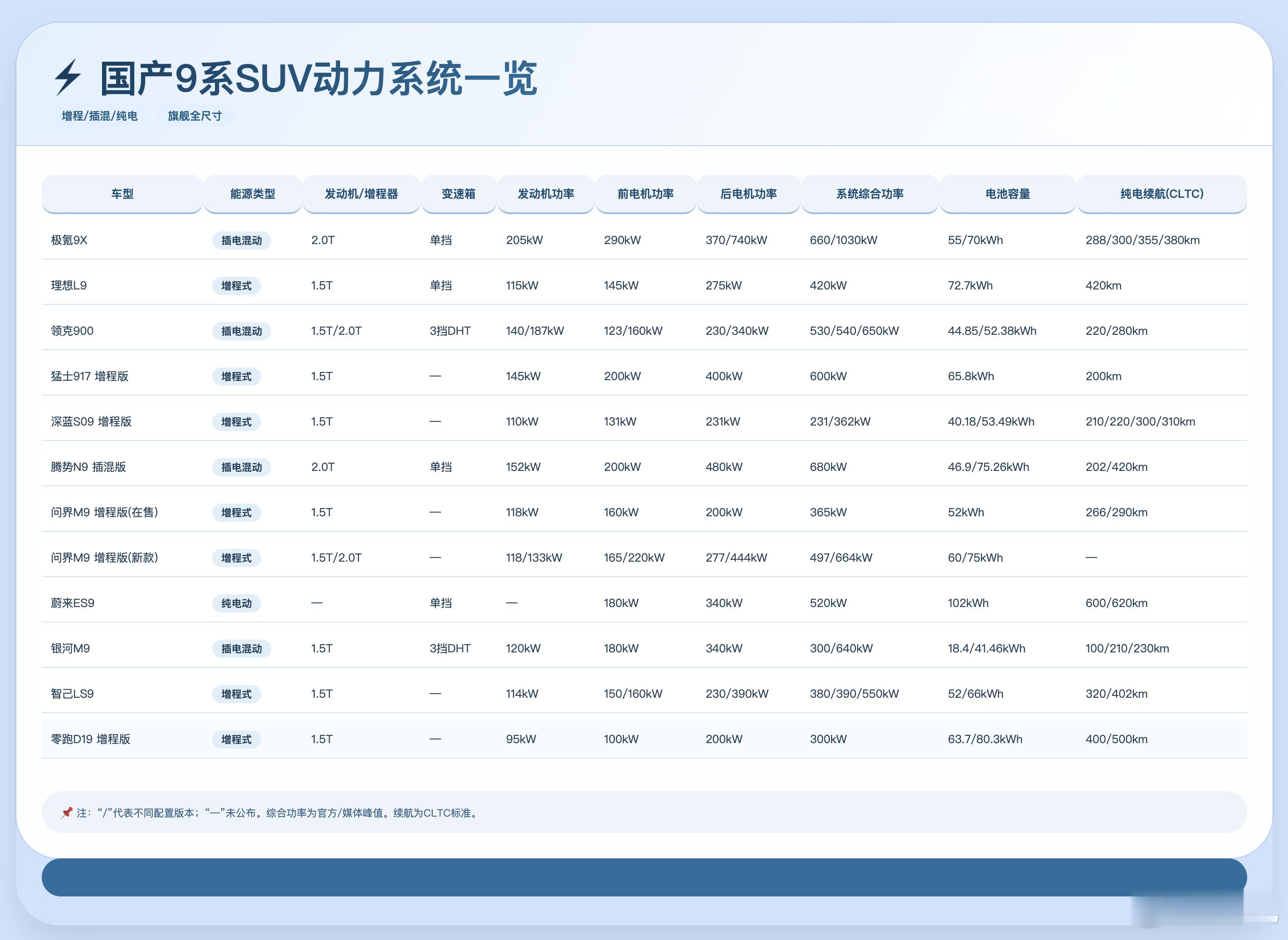Click 纯电动 badge in 蔚来ES9 row

tap(237, 603)
